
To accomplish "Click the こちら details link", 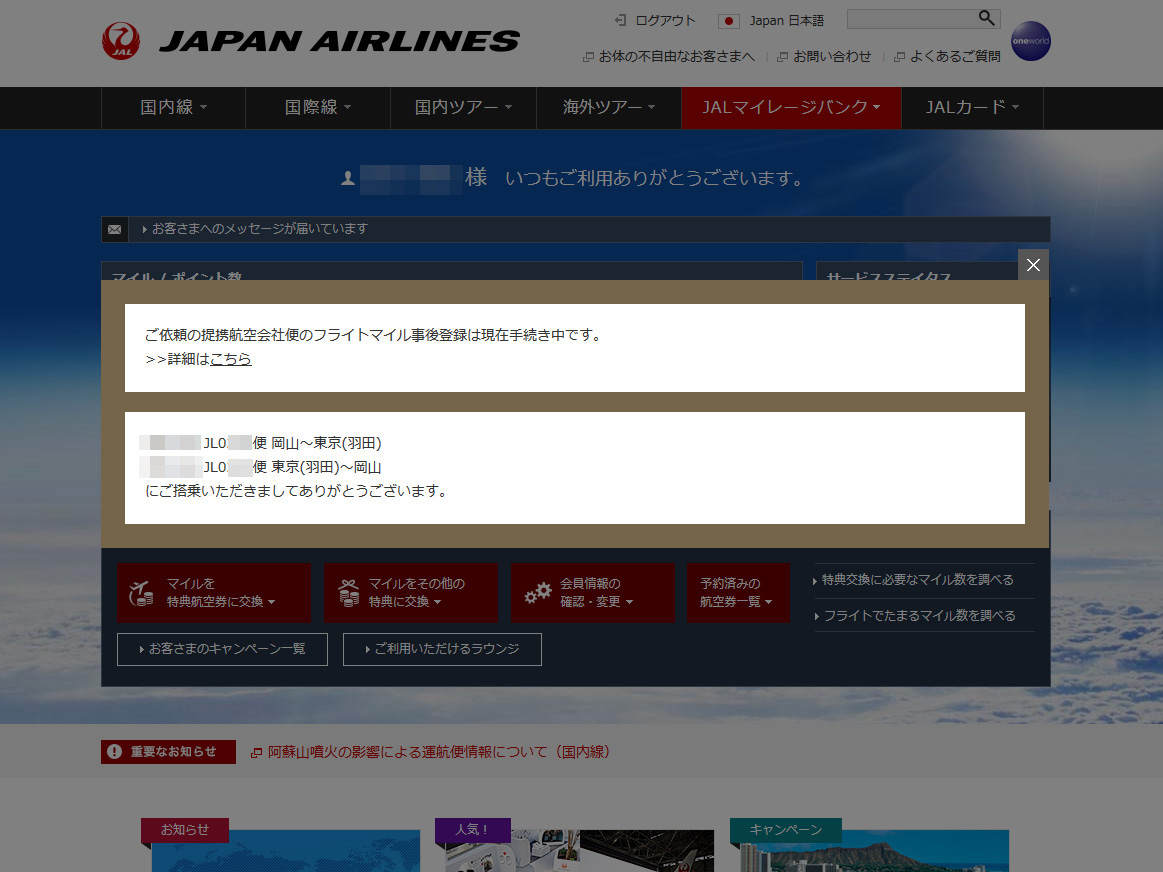I will tap(231, 359).
